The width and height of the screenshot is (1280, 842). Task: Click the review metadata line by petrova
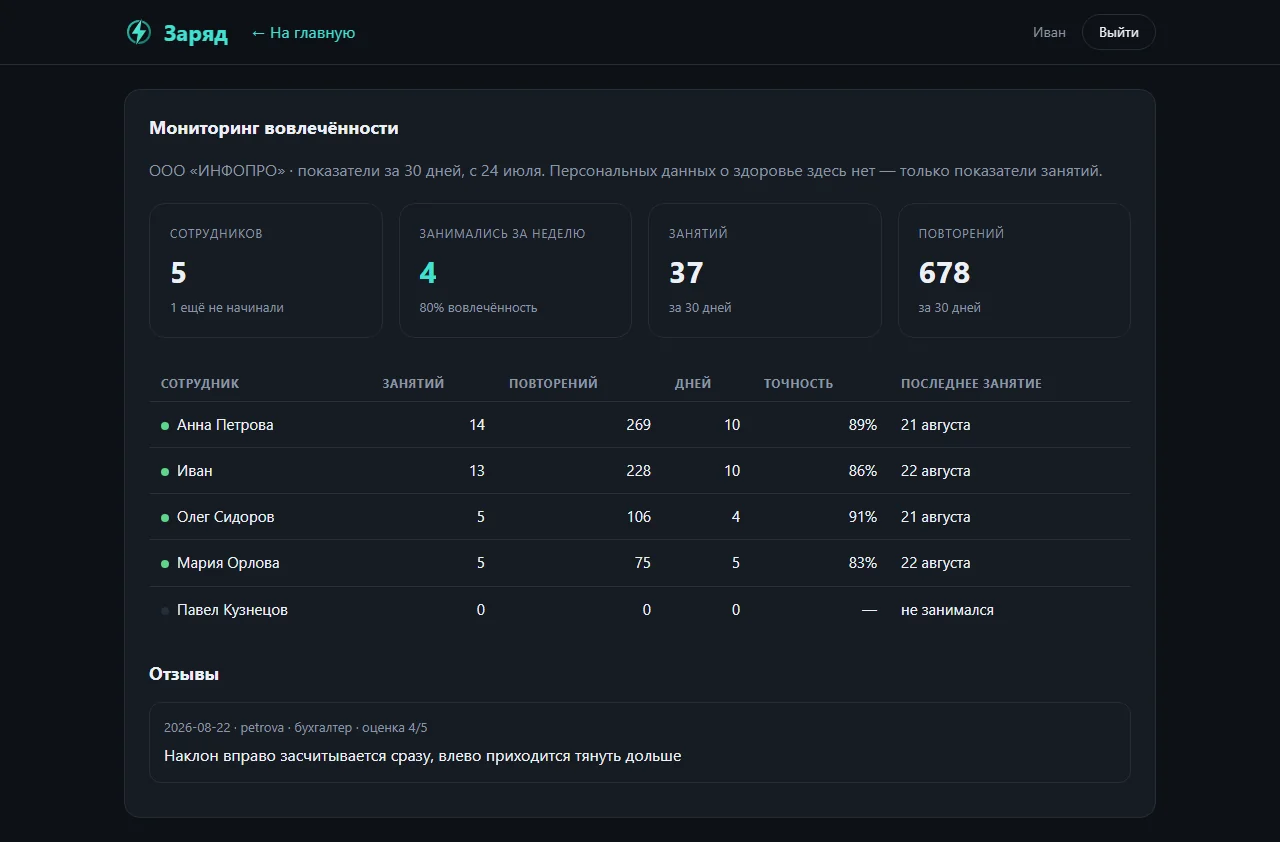coord(296,728)
